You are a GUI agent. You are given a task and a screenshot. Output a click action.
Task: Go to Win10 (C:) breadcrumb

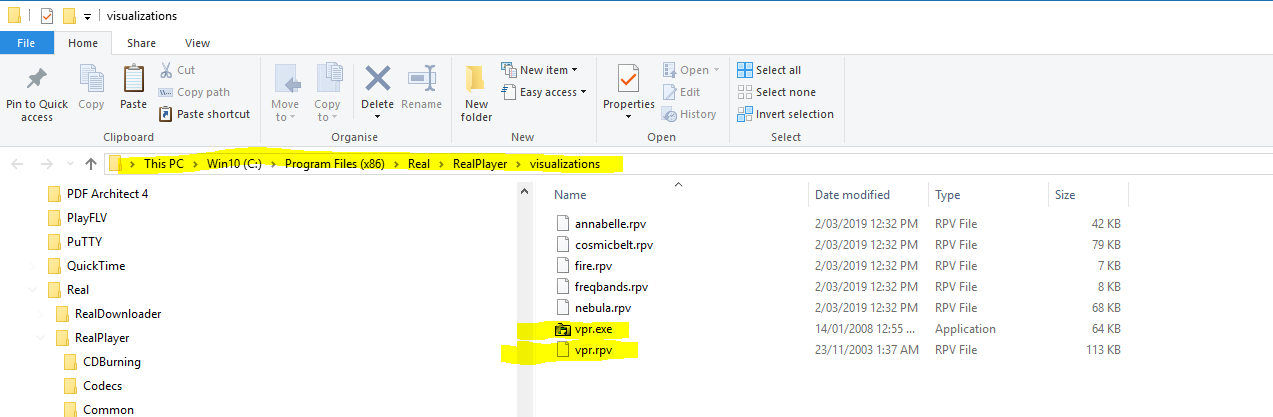pos(234,164)
